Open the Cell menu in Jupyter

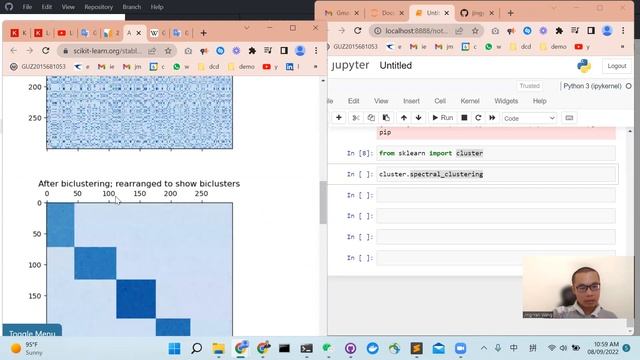[440, 101]
